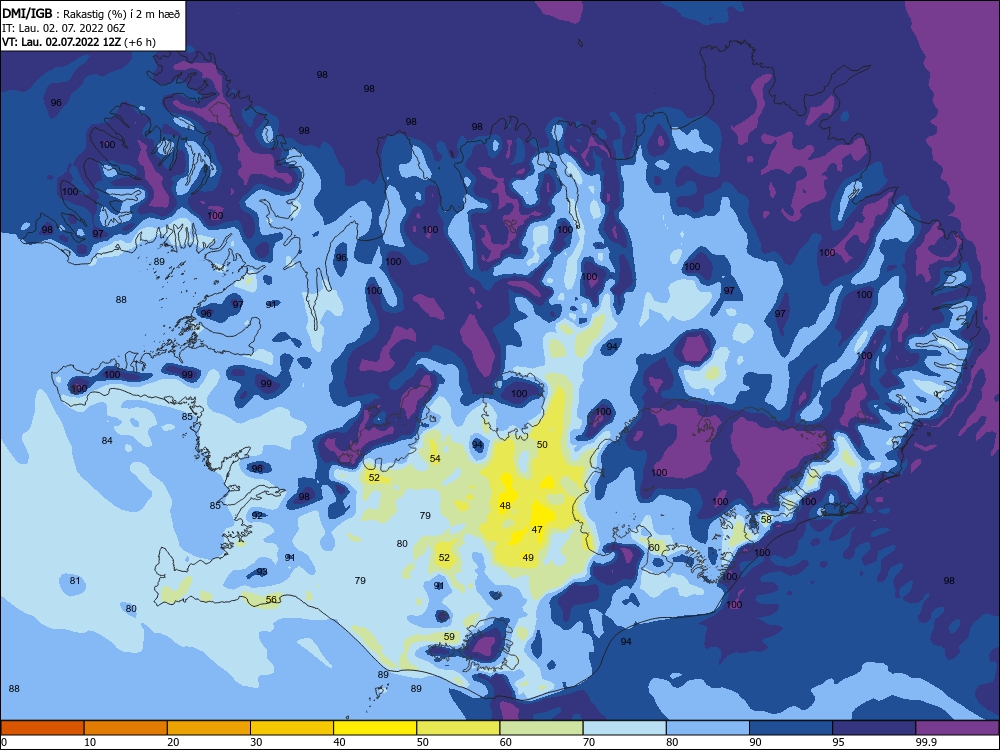Image resolution: width=1000 pixels, height=750 pixels.
Task: Click the humidity value 93 on map
Action: (261, 572)
